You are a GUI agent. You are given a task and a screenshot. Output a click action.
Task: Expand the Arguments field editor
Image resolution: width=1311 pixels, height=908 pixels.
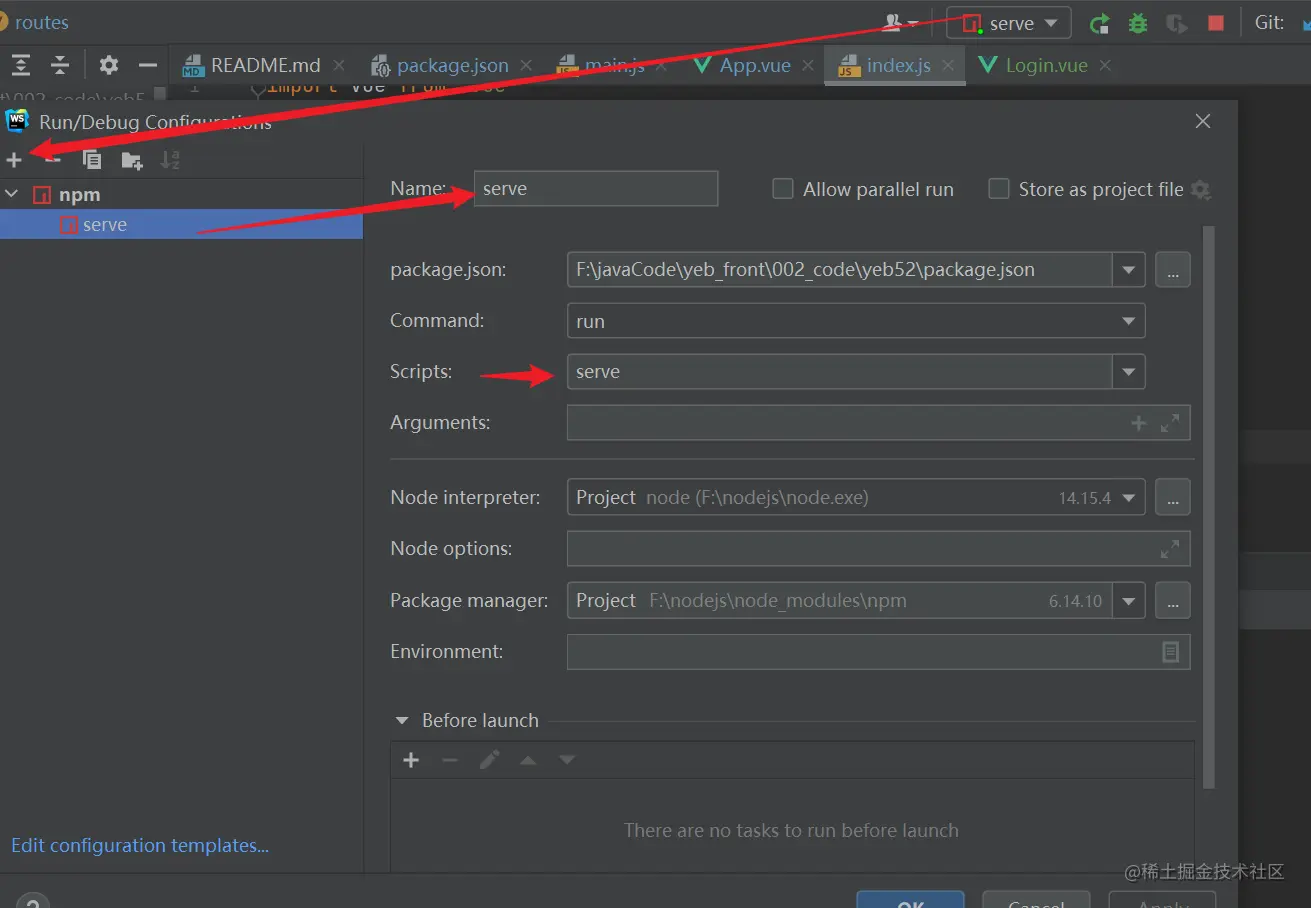[x=1170, y=423]
